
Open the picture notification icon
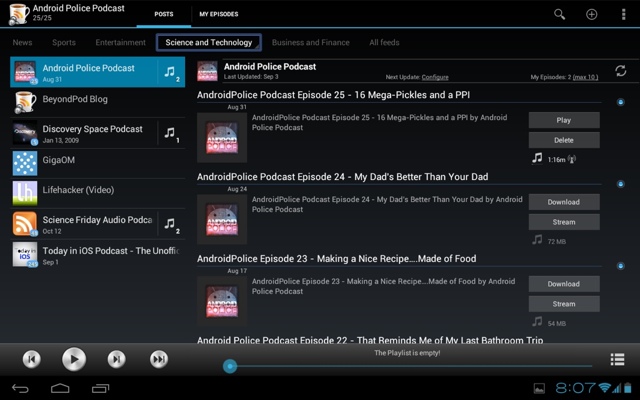[539, 388]
